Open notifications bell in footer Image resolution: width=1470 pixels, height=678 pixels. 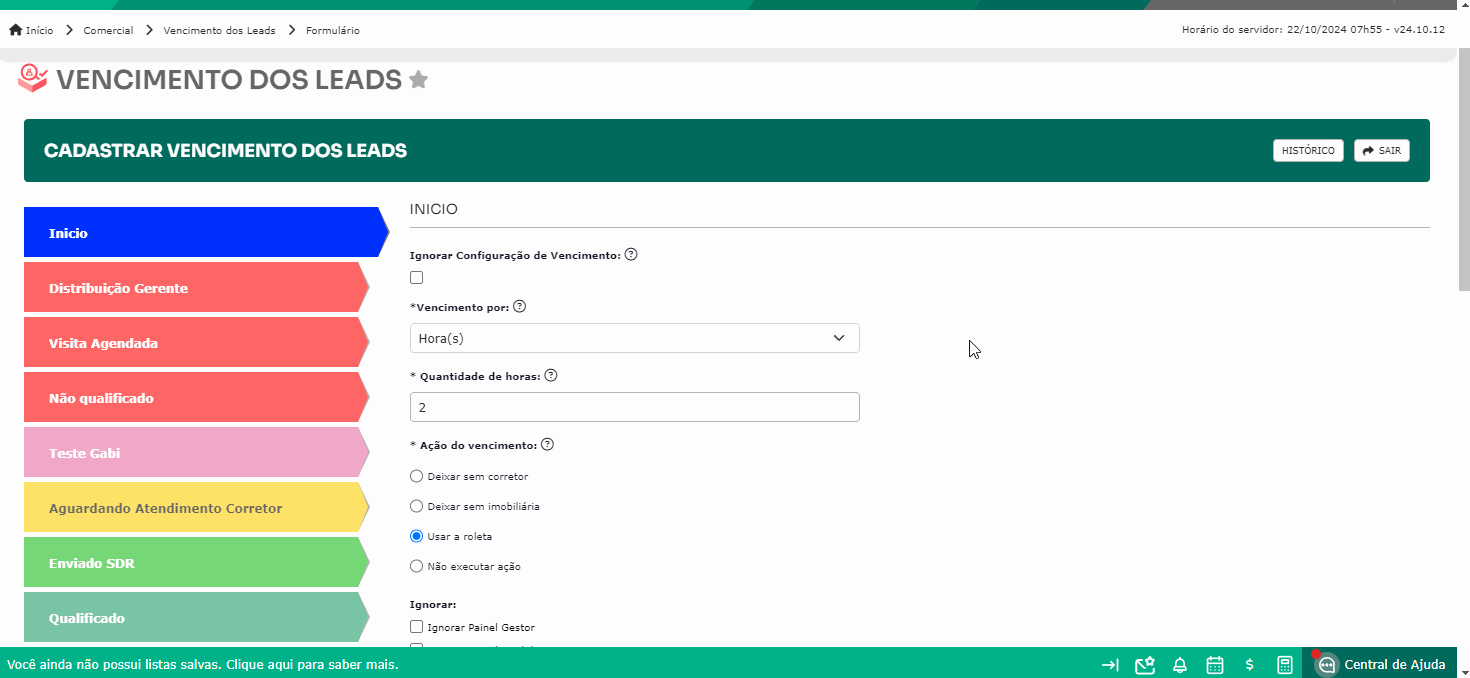(x=1180, y=665)
